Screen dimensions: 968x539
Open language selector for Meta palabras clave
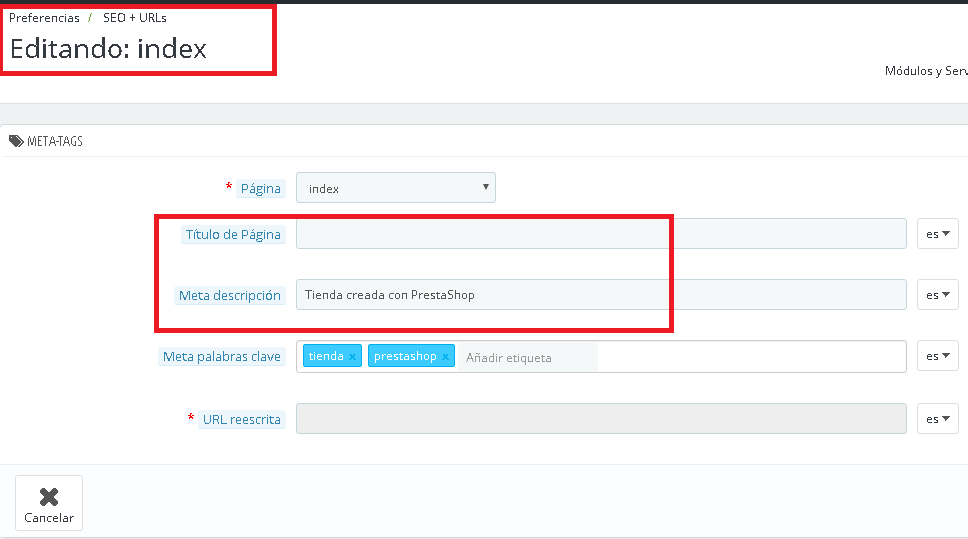point(937,356)
